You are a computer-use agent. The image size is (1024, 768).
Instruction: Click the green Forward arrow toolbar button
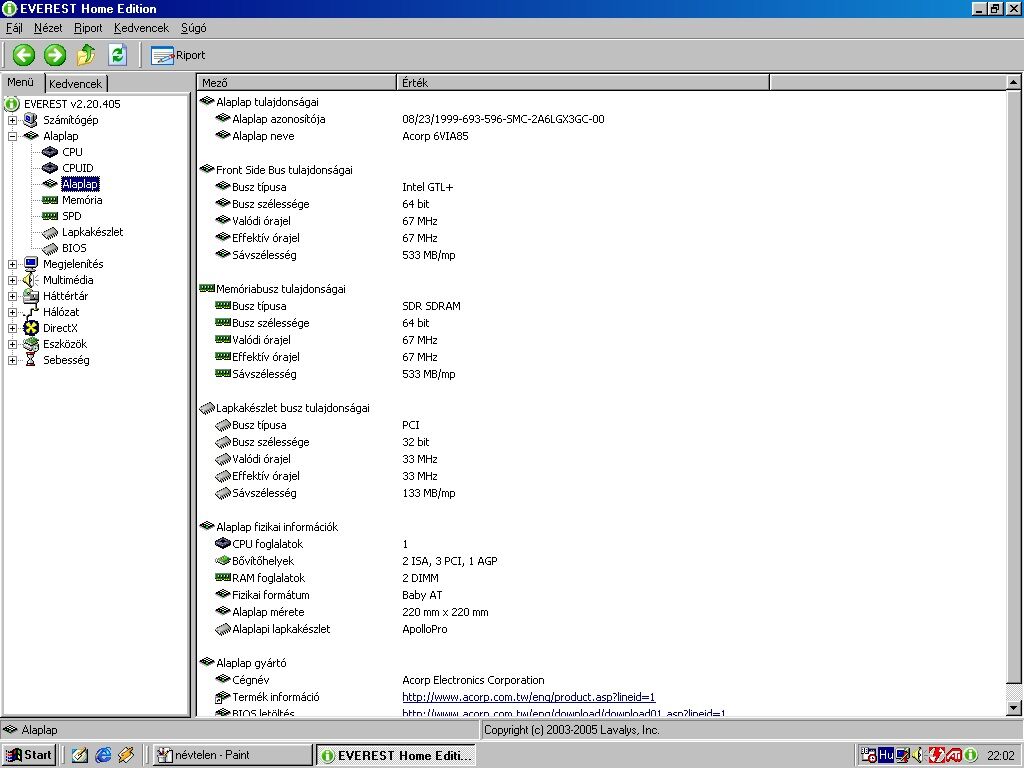pos(55,55)
